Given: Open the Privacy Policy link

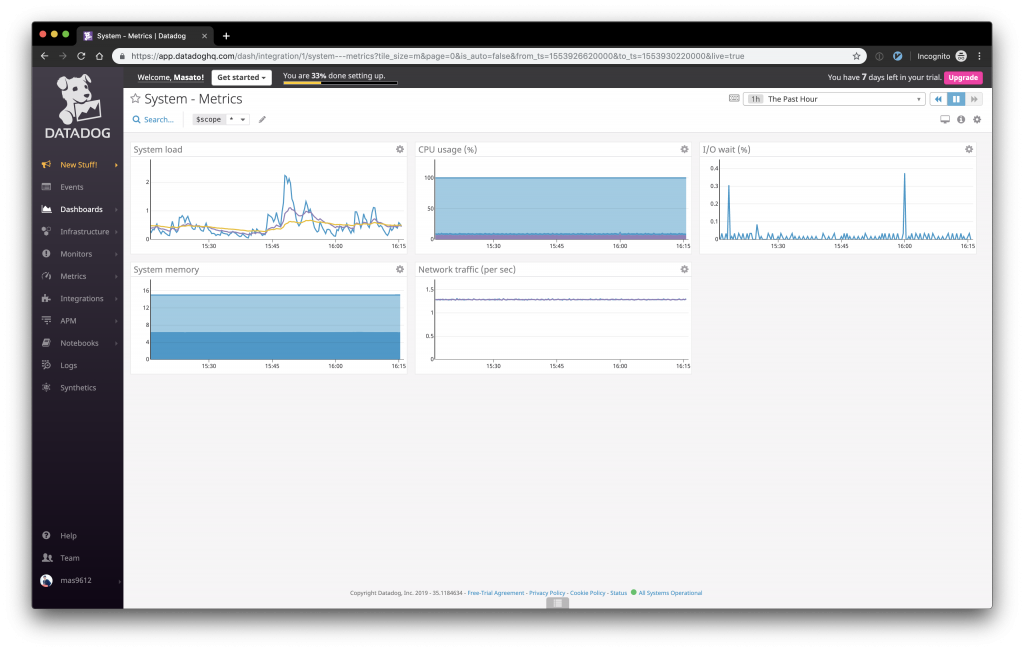Looking at the screenshot, I should tap(547, 593).
